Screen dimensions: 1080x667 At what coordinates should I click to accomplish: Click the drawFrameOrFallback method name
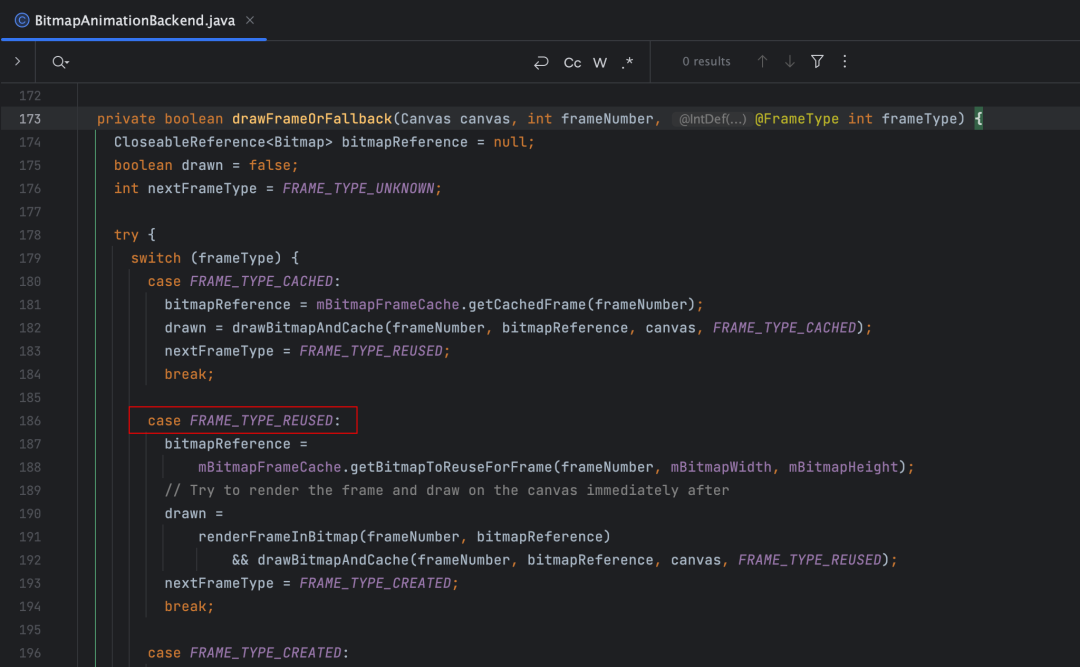point(312,119)
